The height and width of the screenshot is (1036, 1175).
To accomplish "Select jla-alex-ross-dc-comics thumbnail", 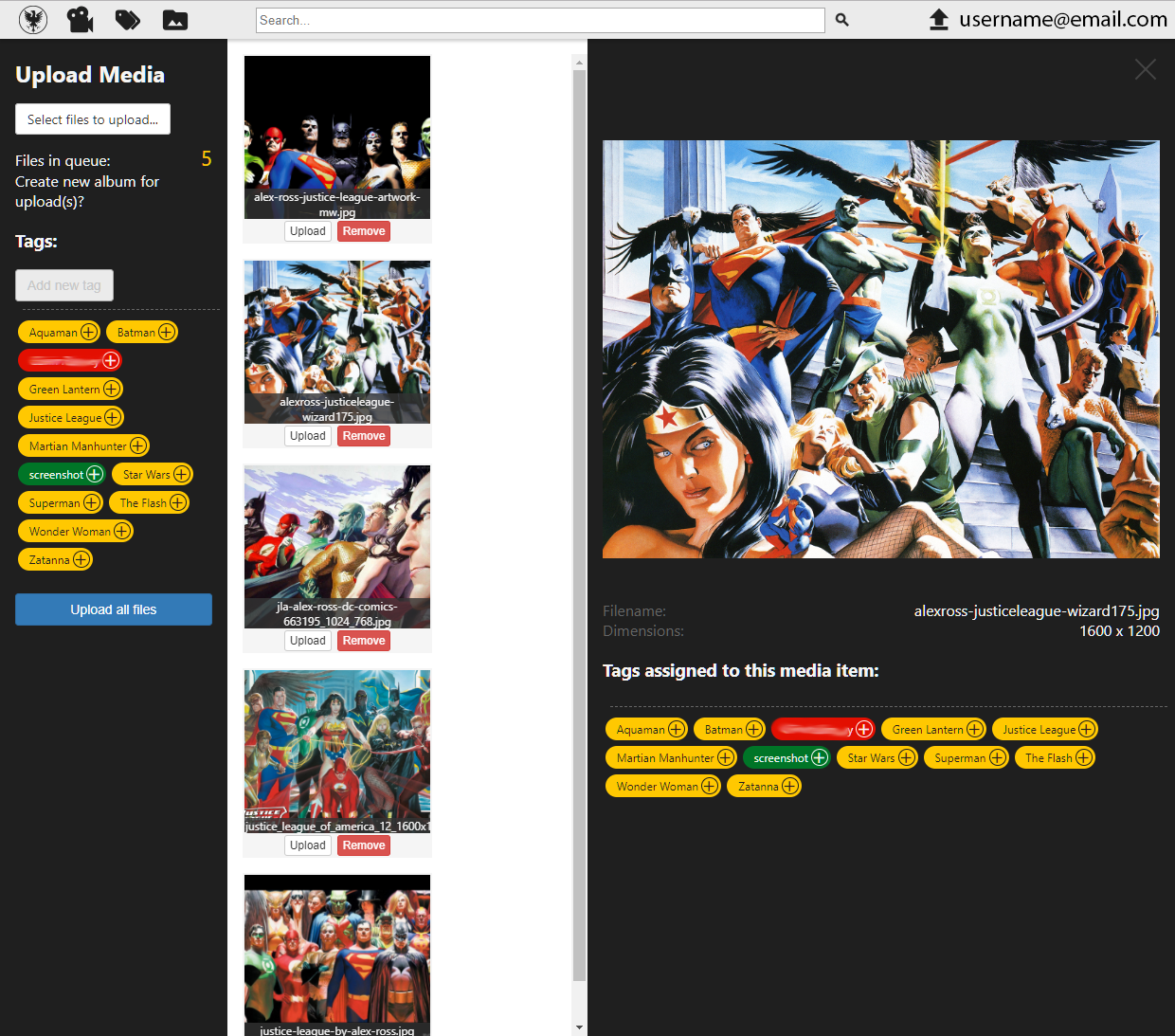I will tap(337, 546).
